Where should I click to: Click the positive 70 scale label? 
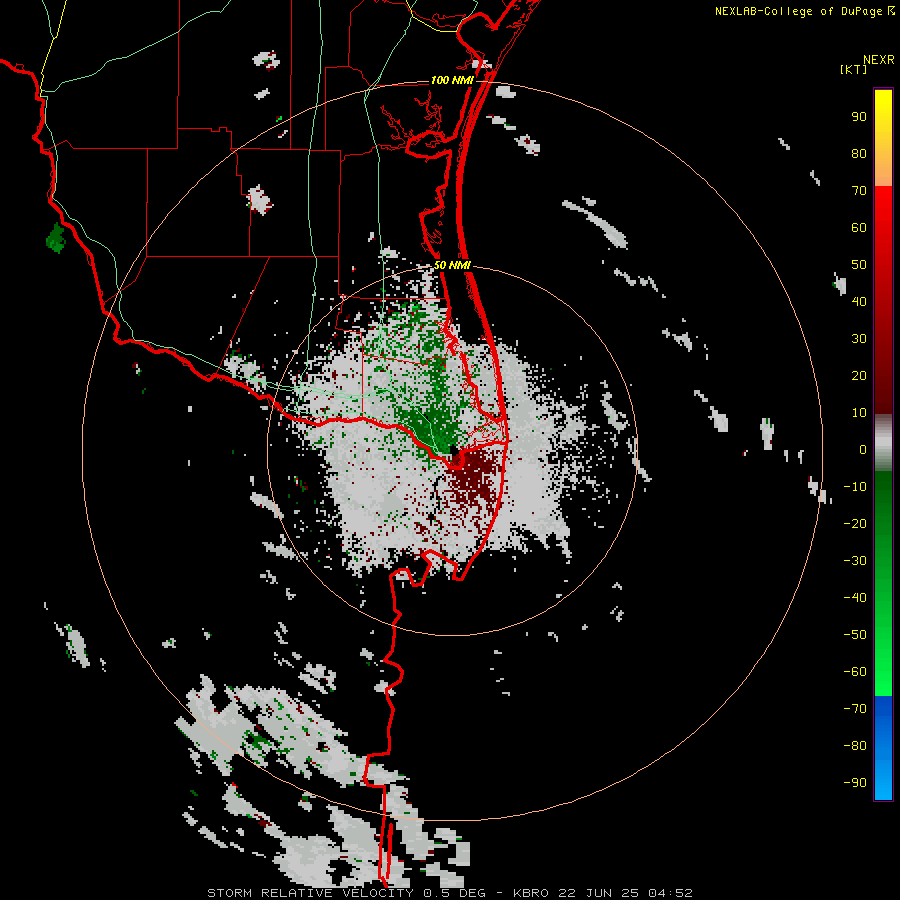(x=859, y=191)
